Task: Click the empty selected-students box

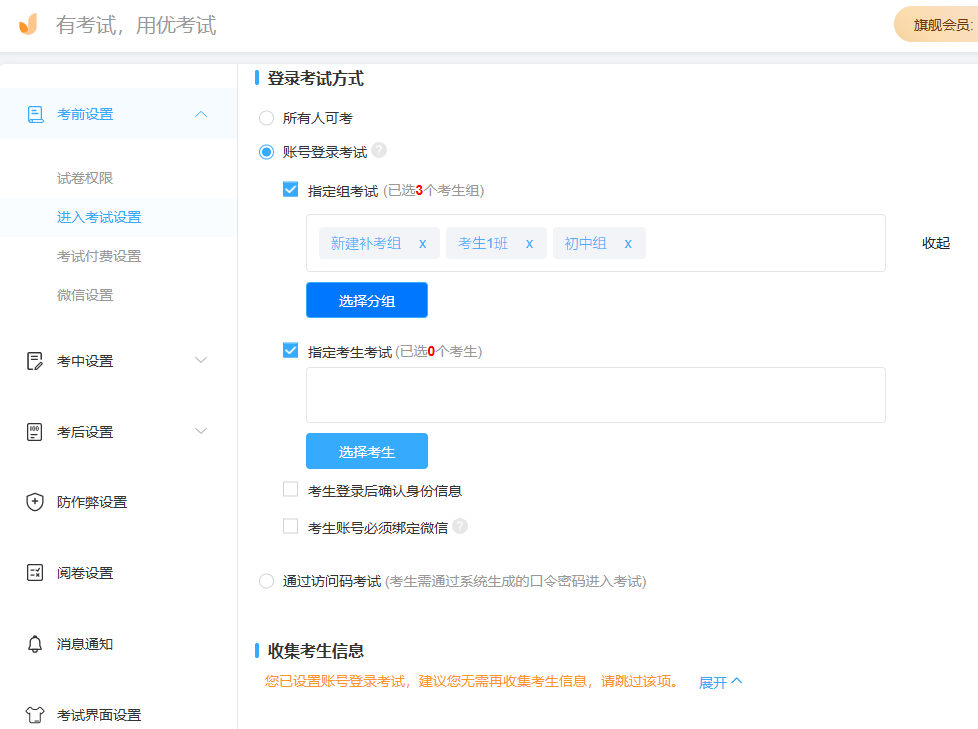Action: pos(596,395)
